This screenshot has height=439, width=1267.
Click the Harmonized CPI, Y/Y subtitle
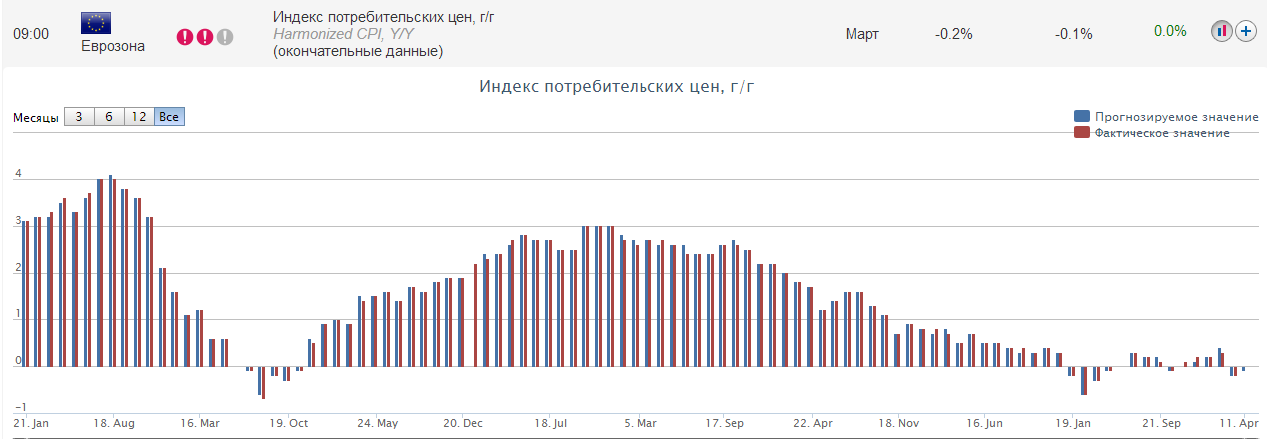tap(343, 34)
